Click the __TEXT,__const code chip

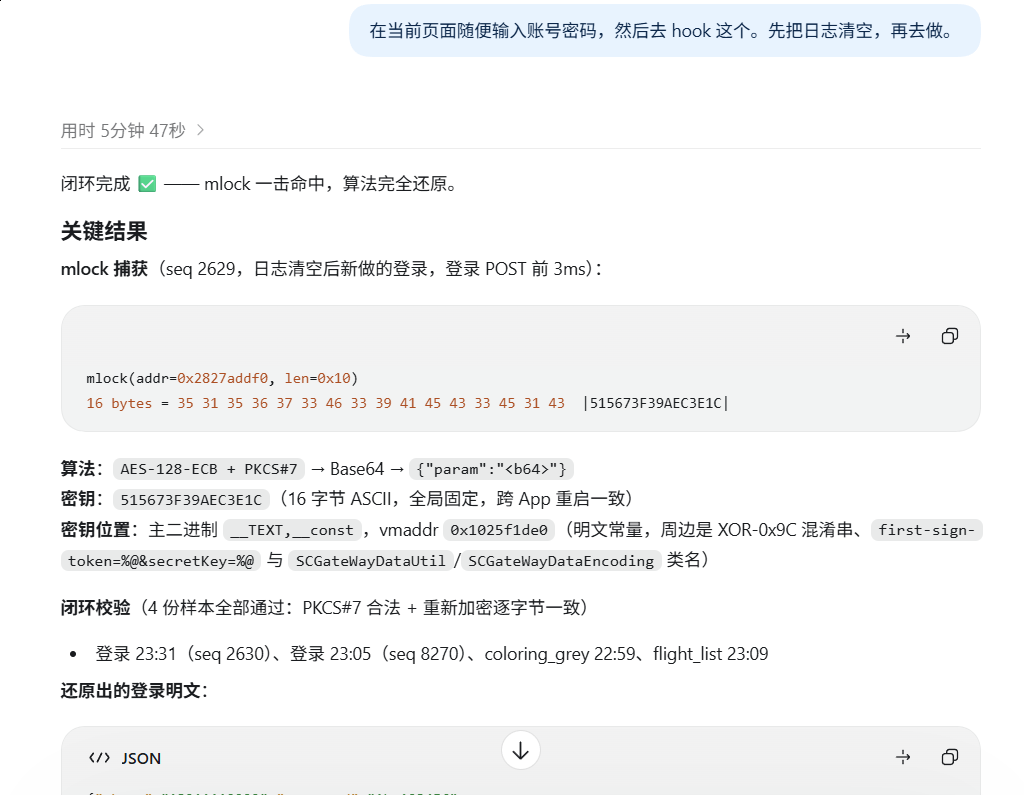coord(292,530)
